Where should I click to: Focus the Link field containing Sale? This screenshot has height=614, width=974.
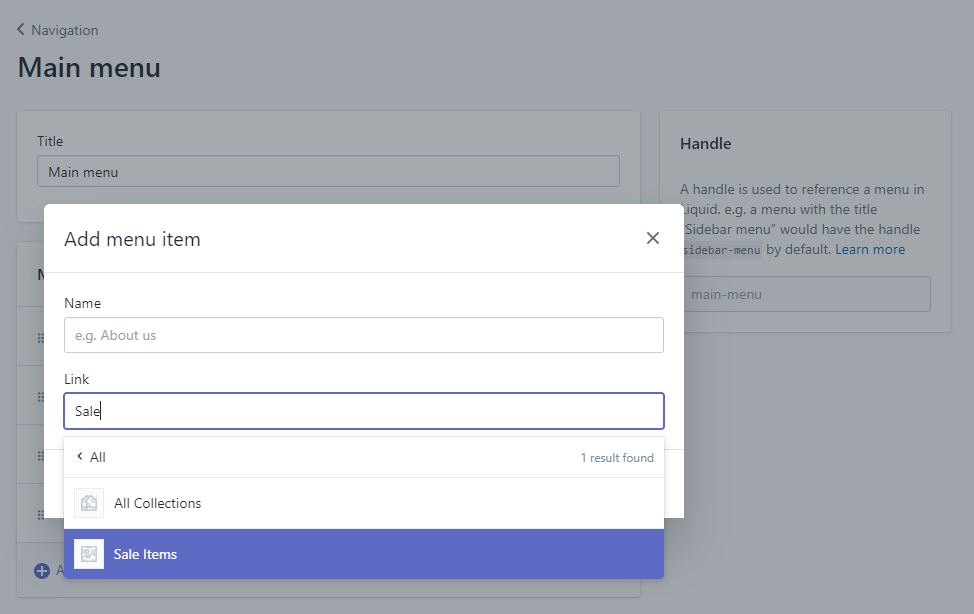click(363, 411)
